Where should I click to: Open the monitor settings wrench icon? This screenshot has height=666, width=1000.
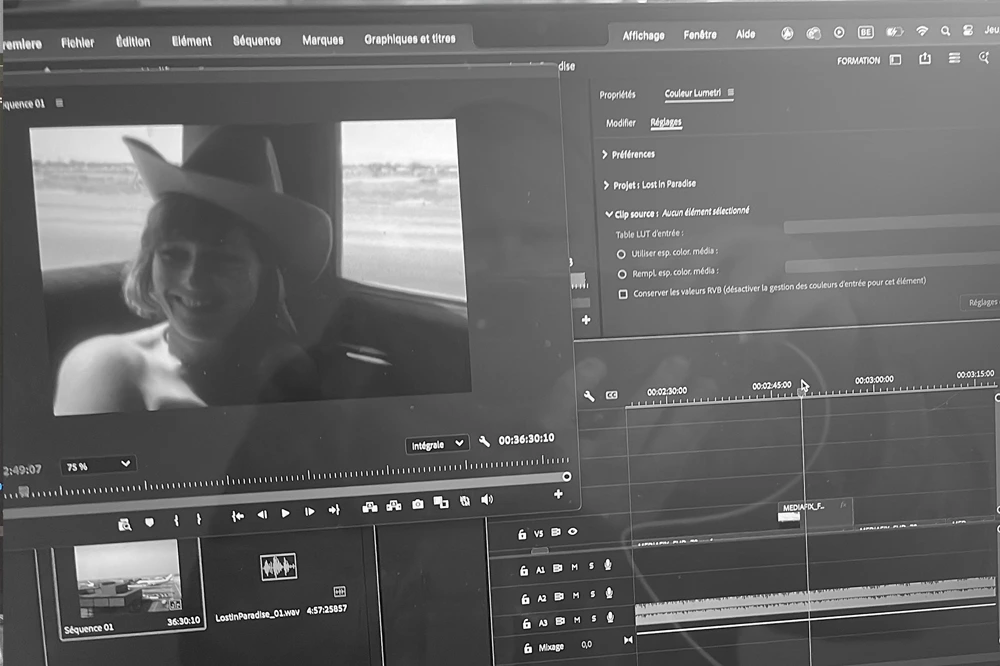pyautogui.click(x=484, y=441)
